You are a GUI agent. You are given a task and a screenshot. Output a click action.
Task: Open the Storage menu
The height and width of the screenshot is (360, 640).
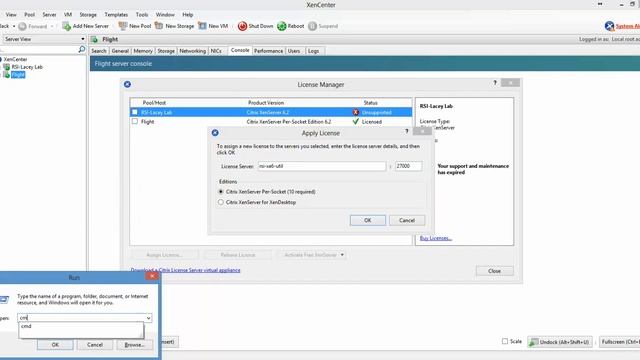pyautogui.click(x=88, y=15)
